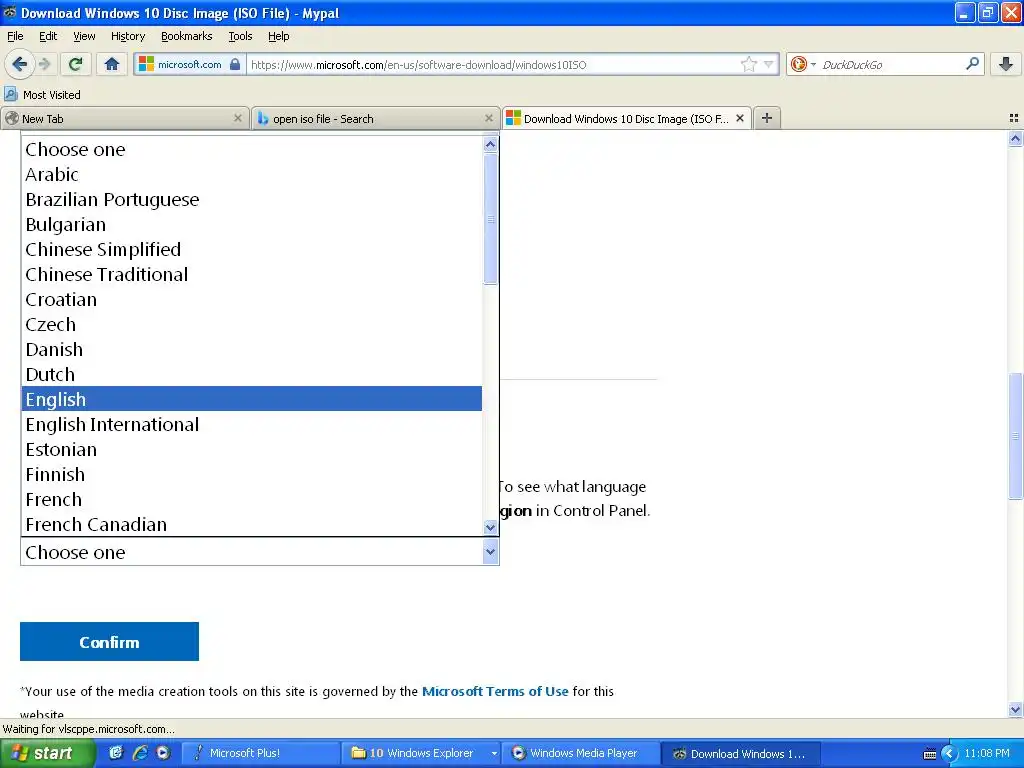This screenshot has height=768, width=1024.
Task: Switch to the New Tab tab
Action: point(124,118)
